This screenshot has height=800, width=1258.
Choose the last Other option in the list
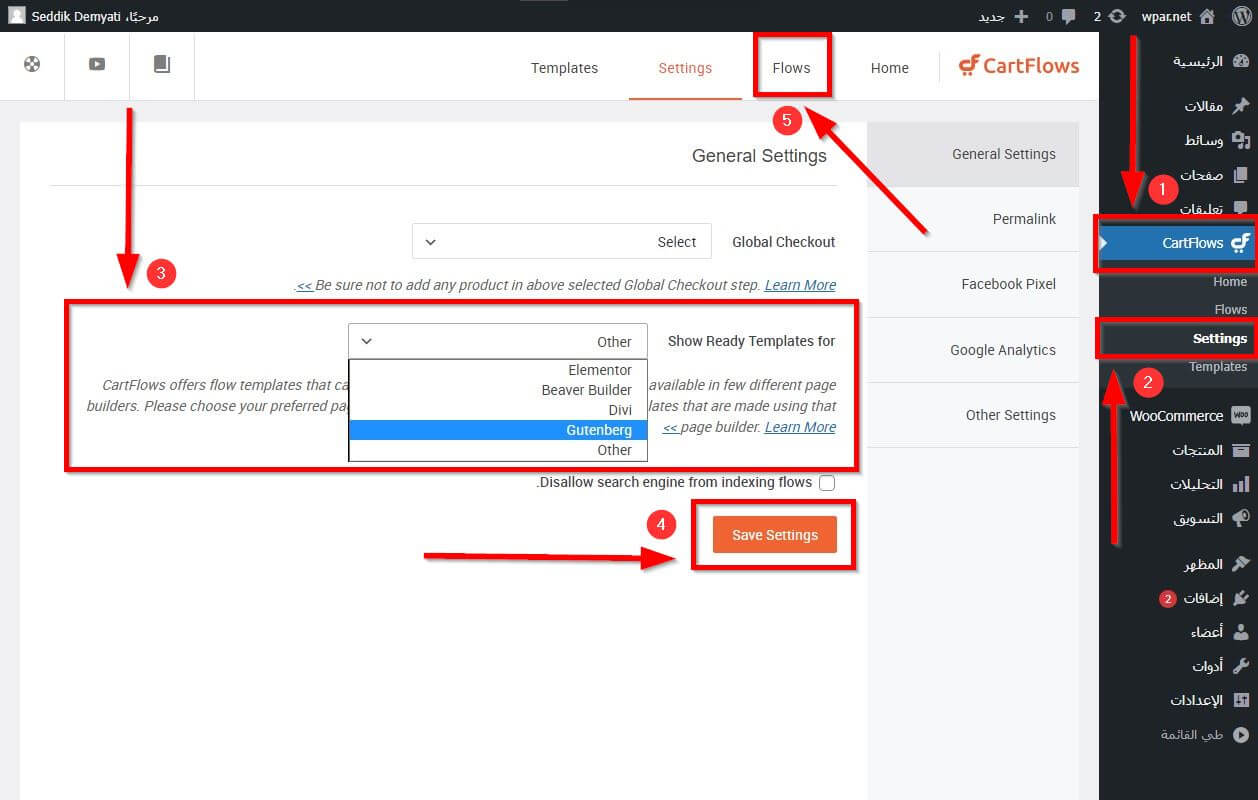pos(498,450)
